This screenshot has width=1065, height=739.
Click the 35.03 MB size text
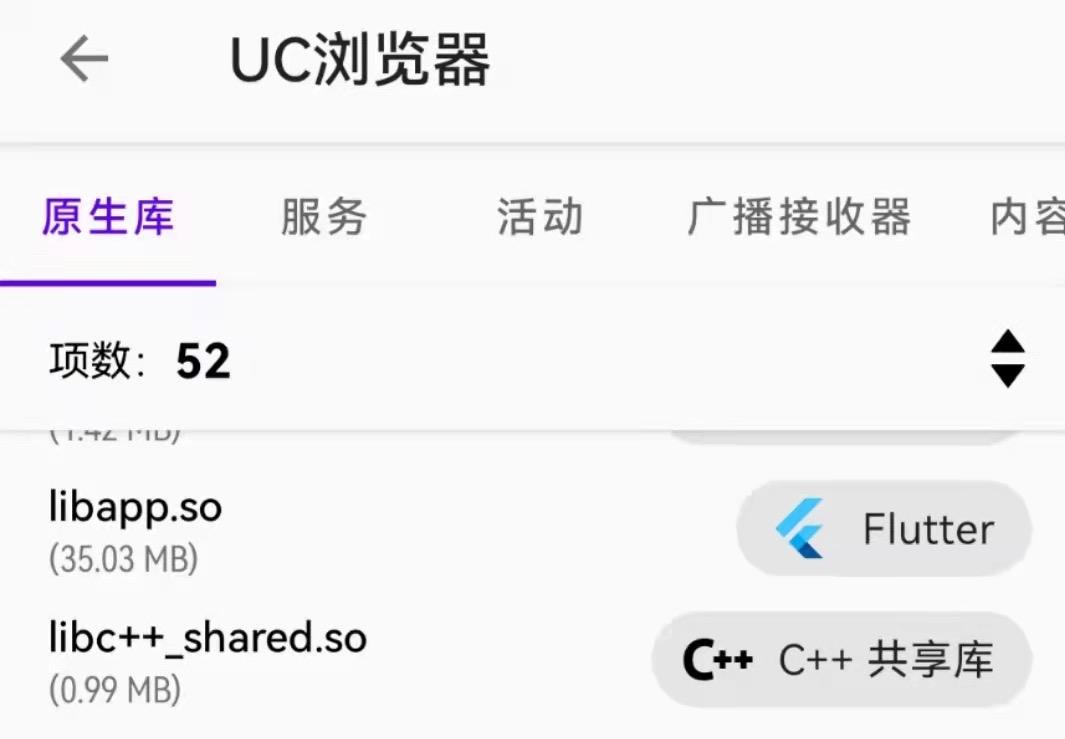click(124, 558)
